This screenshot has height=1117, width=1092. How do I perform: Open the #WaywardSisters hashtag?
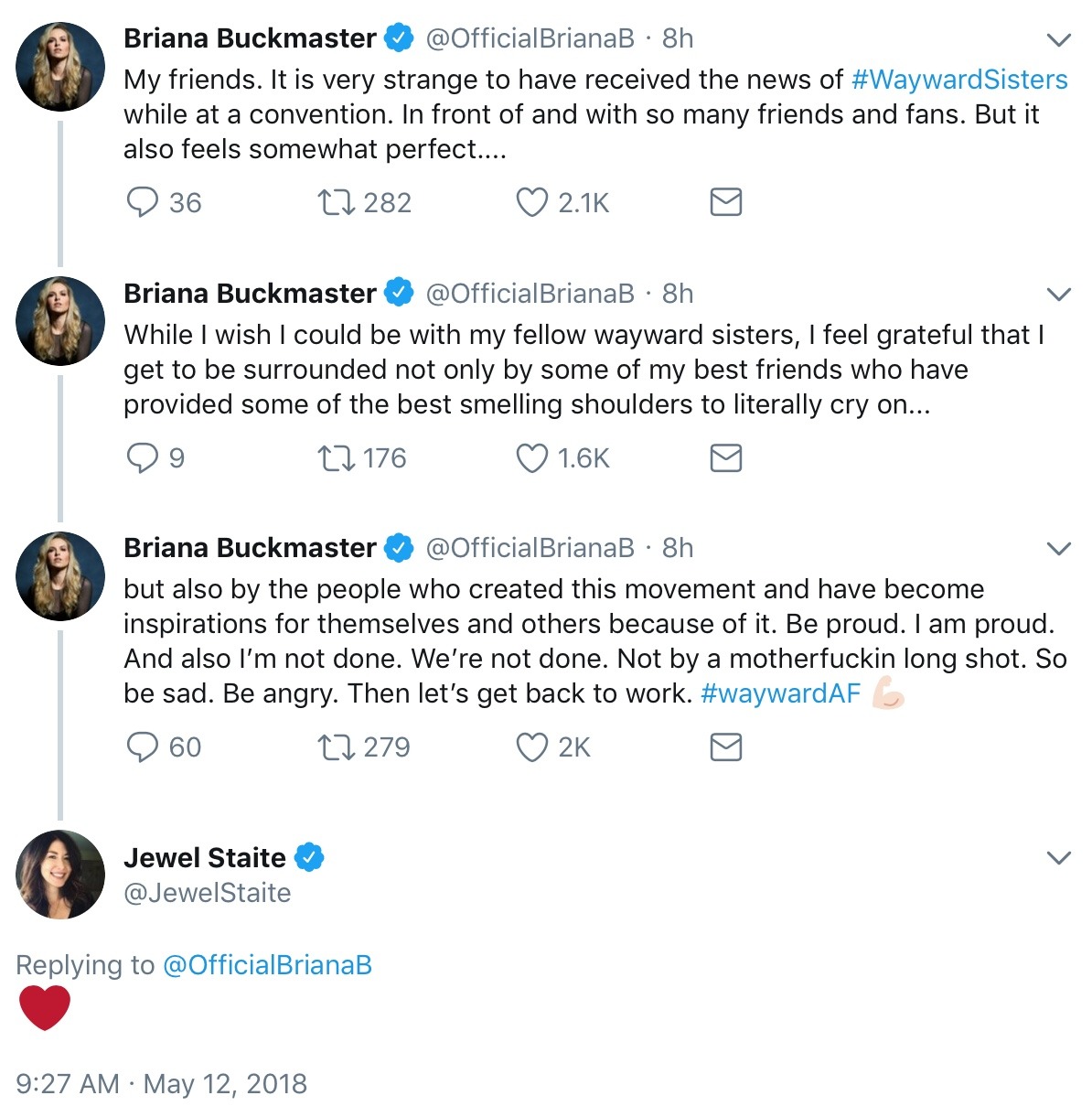pos(958,80)
